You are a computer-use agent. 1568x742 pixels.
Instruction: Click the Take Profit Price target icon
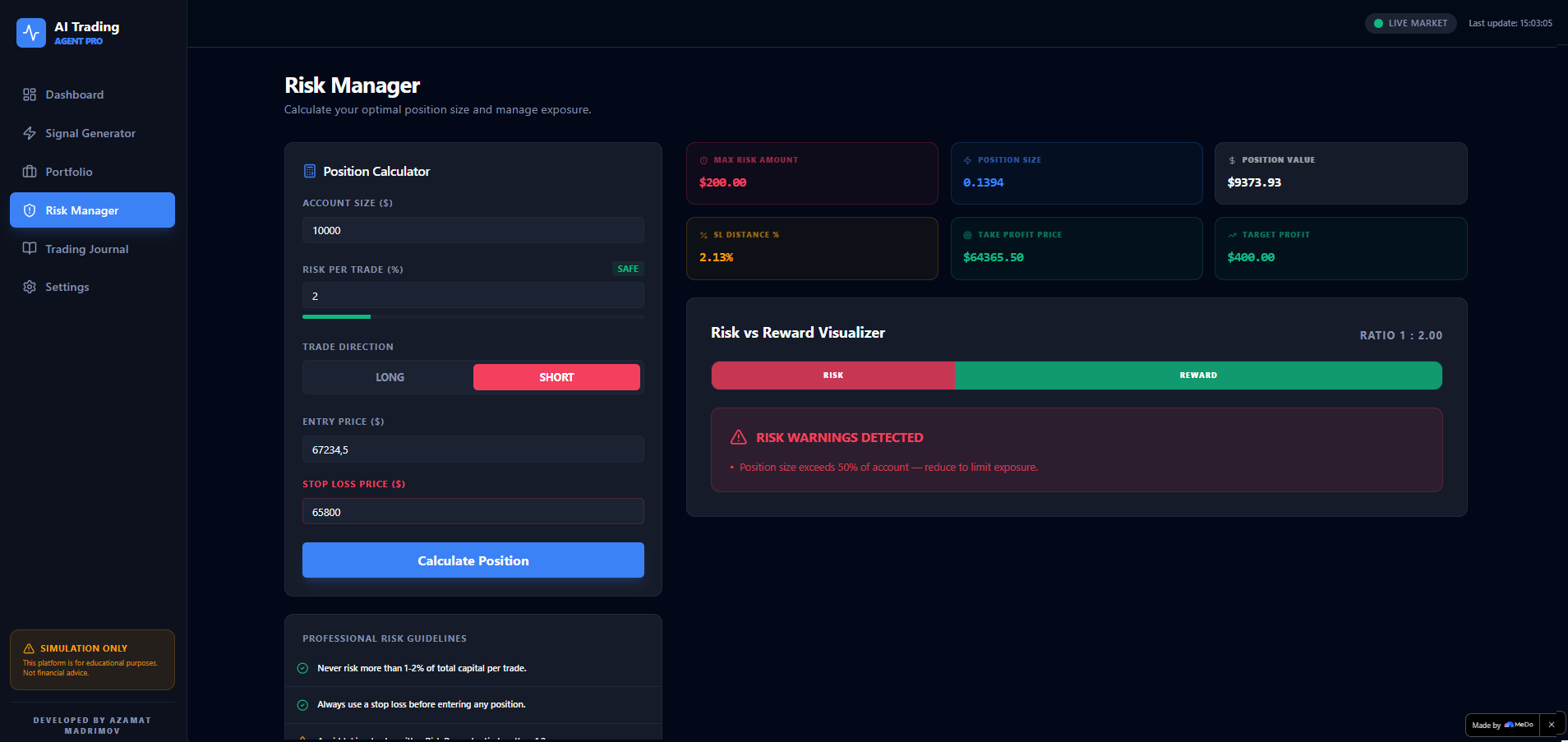(x=967, y=235)
